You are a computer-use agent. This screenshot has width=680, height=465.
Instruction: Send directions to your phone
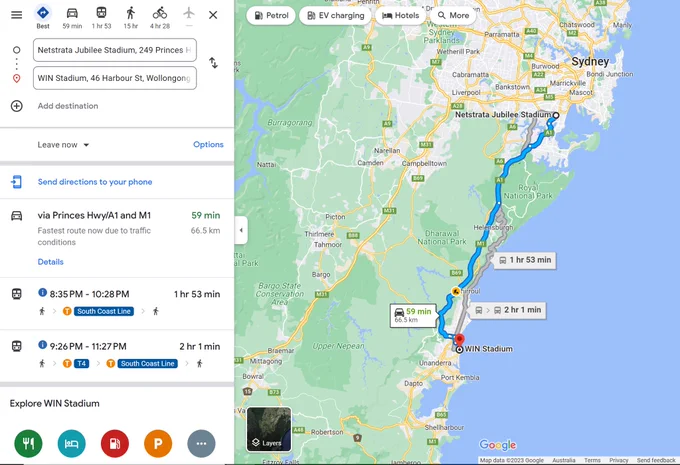[95, 182]
